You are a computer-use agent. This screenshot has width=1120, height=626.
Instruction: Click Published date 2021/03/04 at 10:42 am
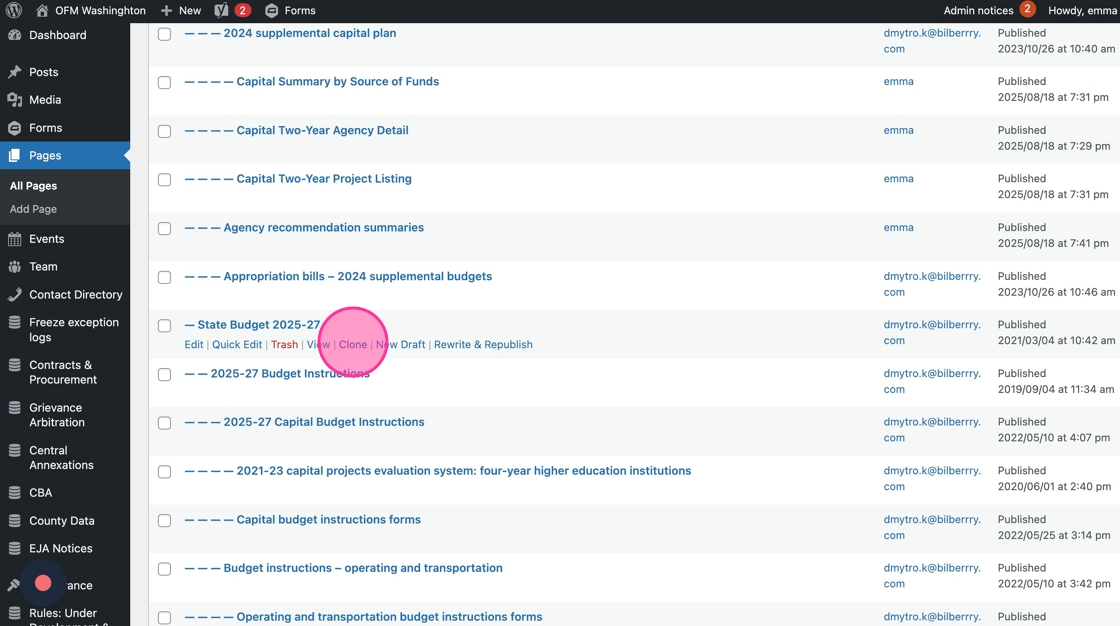(1056, 340)
